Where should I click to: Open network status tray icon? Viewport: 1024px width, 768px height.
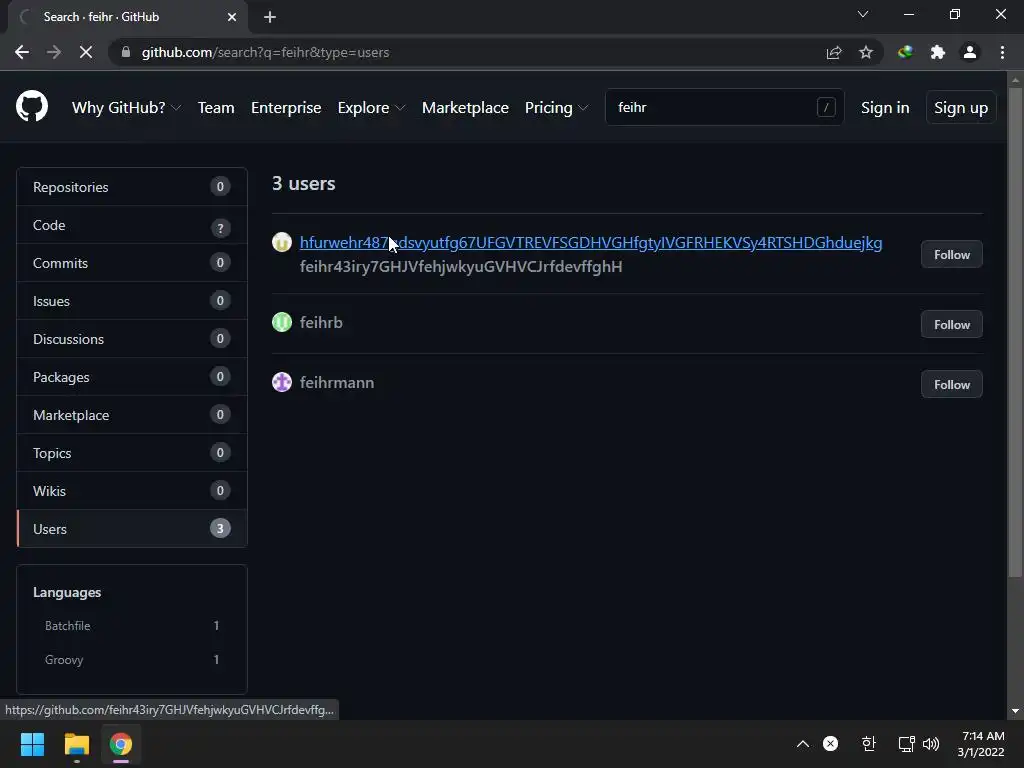[906, 744]
